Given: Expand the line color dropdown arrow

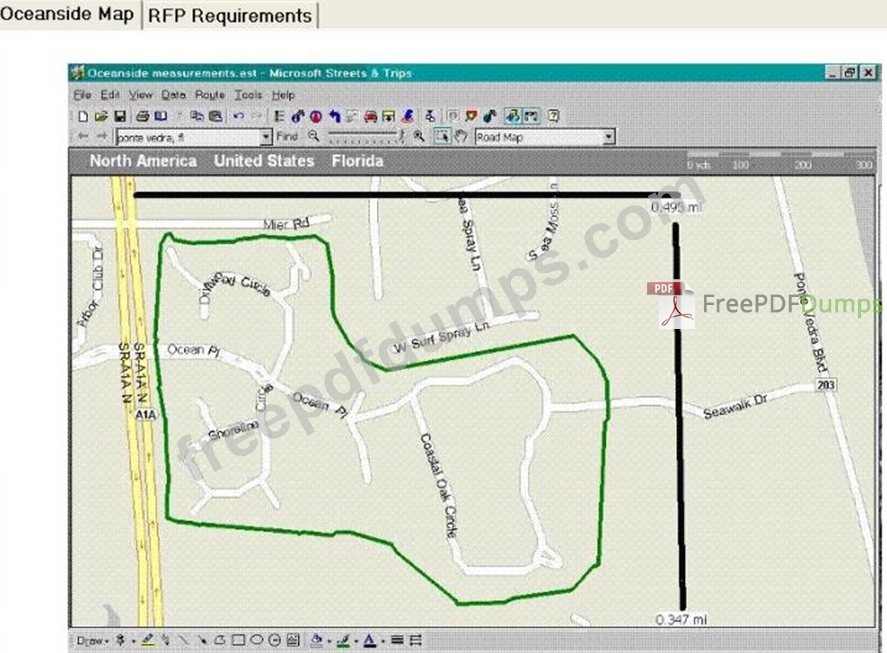Looking at the screenshot, I should click(356, 641).
